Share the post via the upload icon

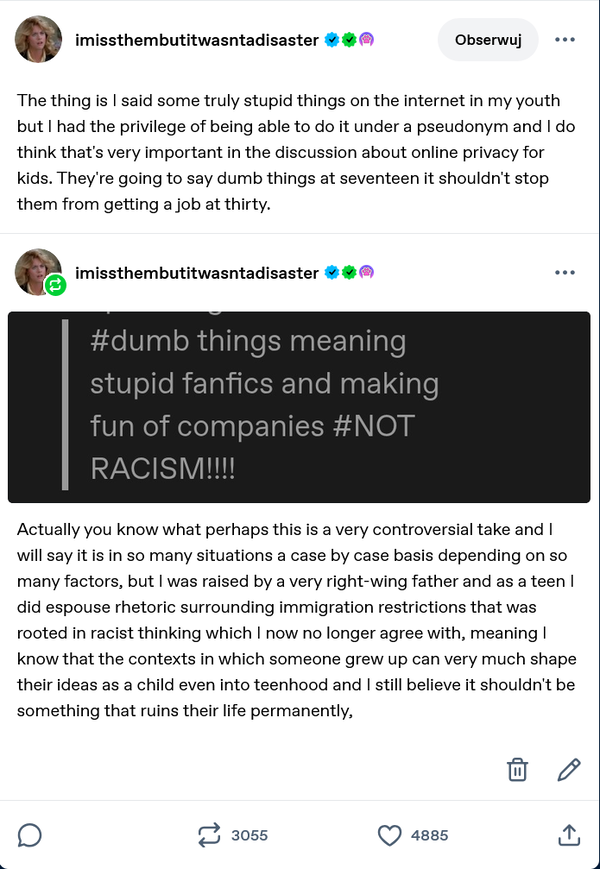click(x=568, y=835)
